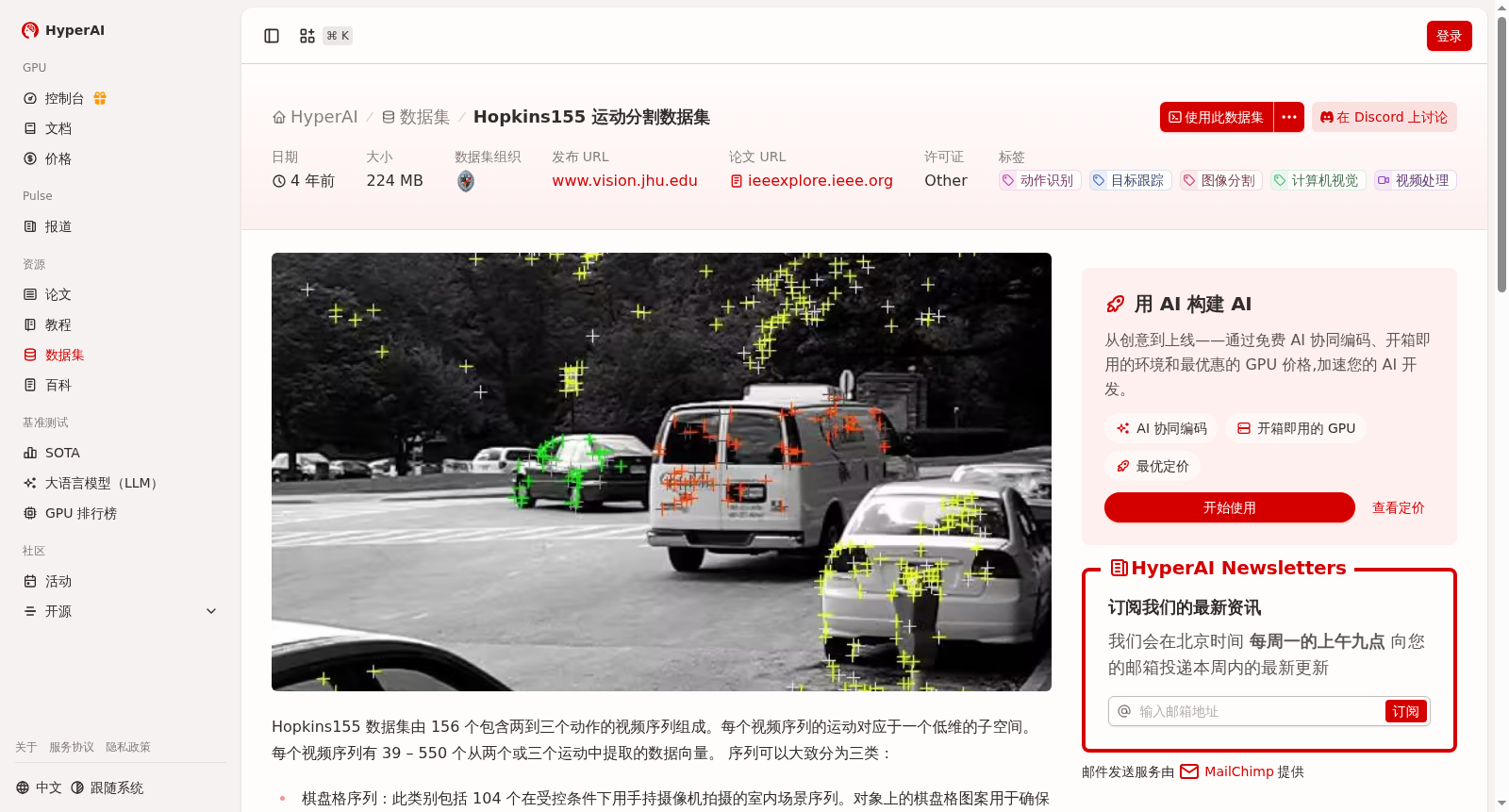This screenshot has height=812, width=1509.
Task: Click the gift icon next to 控制台
Action: click(100, 98)
